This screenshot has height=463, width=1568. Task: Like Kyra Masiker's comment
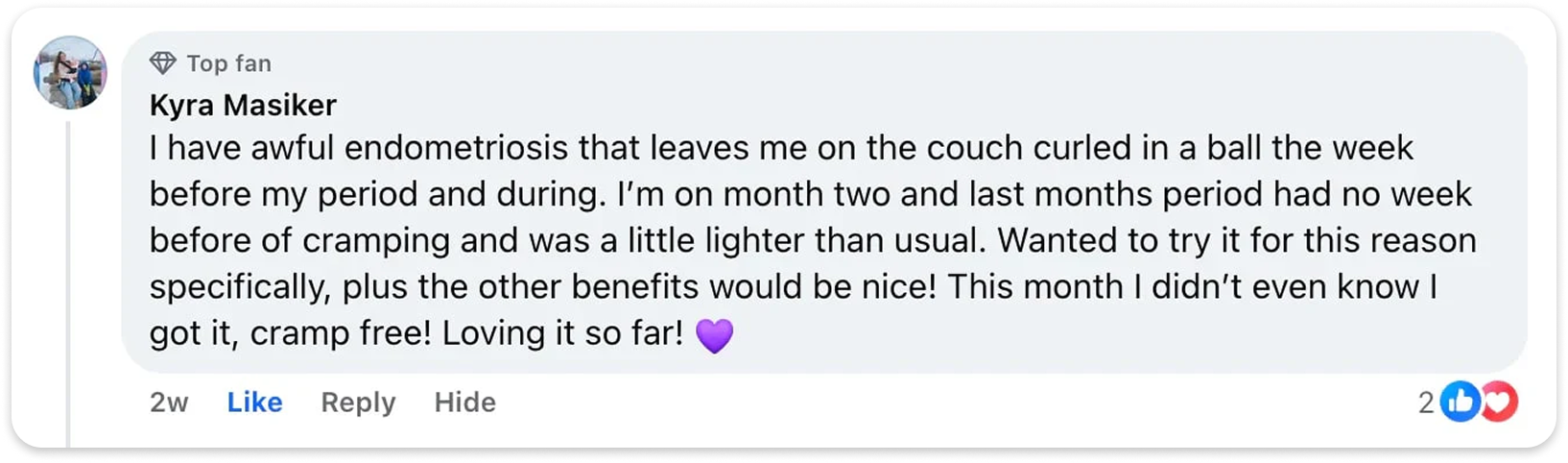pyautogui.click(x=254, y=402)
